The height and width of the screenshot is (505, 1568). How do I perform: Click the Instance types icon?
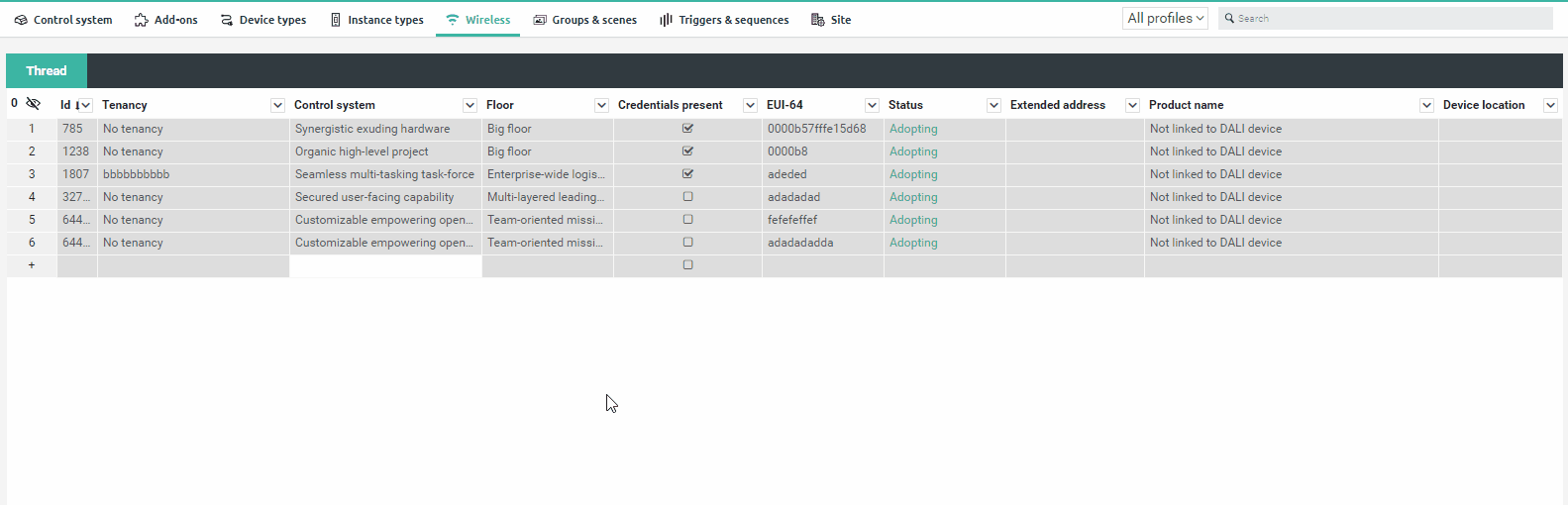click(336, 20)
